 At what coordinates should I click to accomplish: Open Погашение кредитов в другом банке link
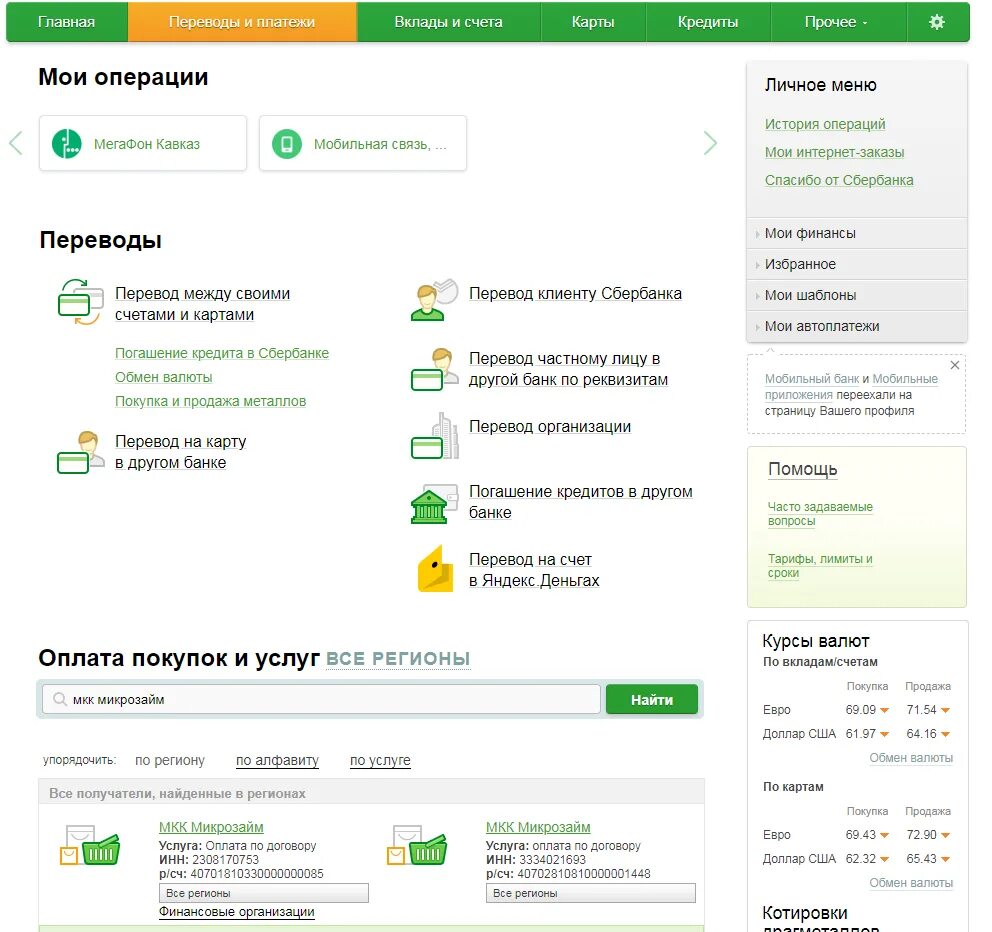pos(581,502)
